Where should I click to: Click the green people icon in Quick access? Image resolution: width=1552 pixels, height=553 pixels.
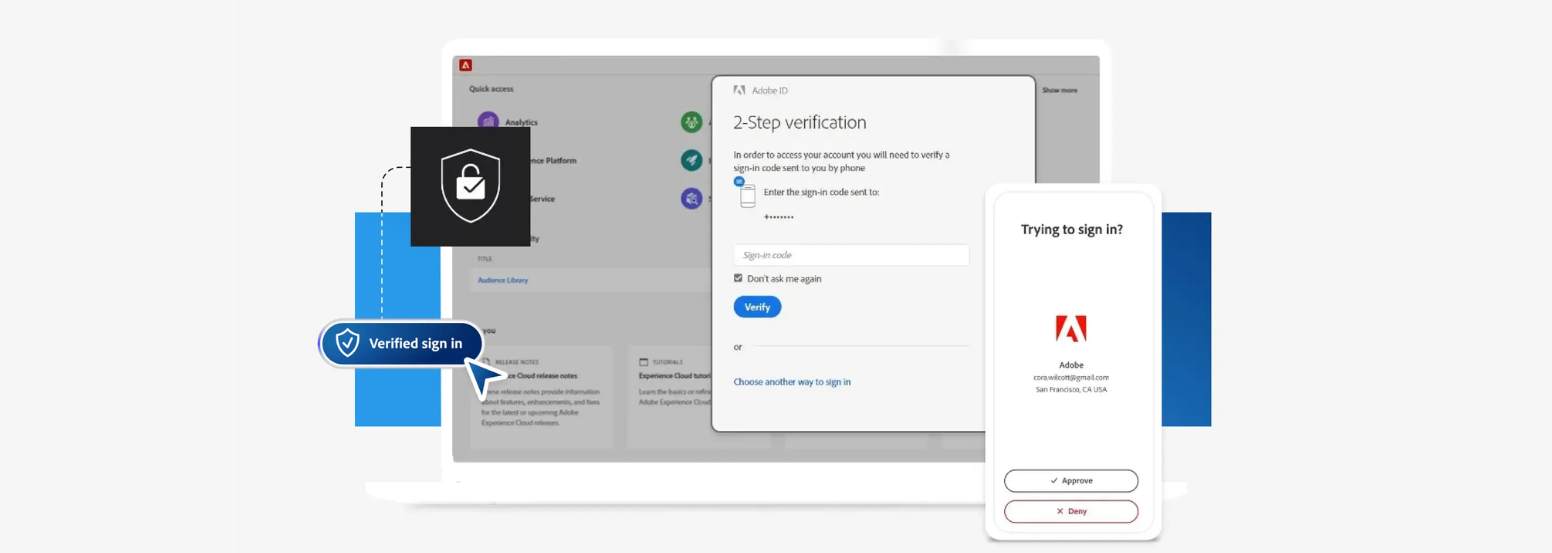pos(691,122)
